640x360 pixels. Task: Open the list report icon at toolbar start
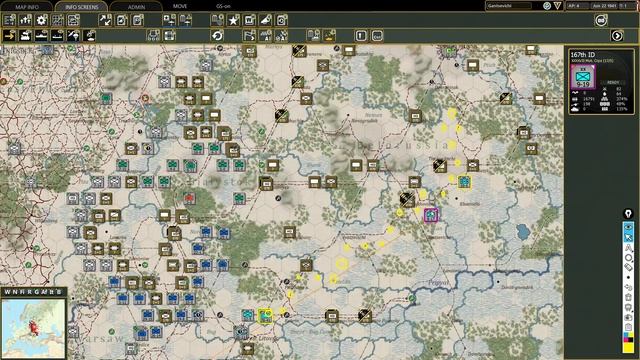click(9, 20)
